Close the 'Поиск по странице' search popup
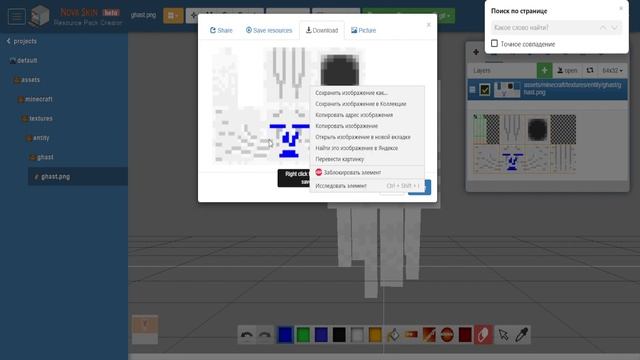 pos(621,8)
